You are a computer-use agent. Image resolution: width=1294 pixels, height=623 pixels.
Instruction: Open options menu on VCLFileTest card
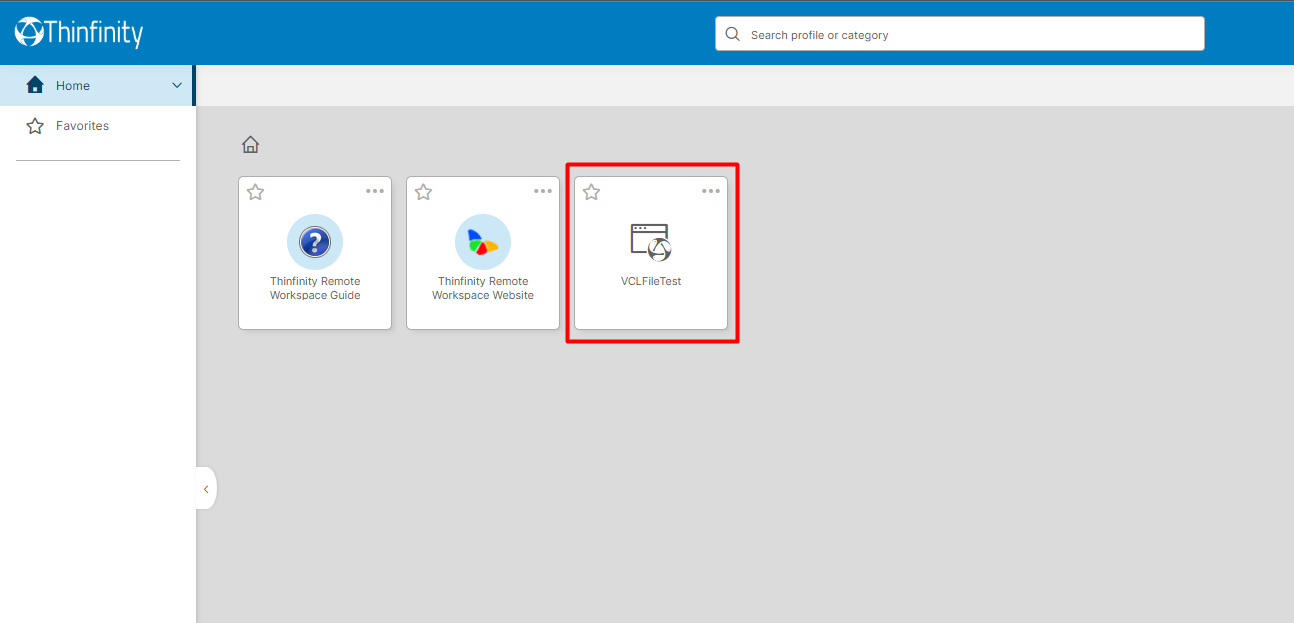(x=711, y=191)
